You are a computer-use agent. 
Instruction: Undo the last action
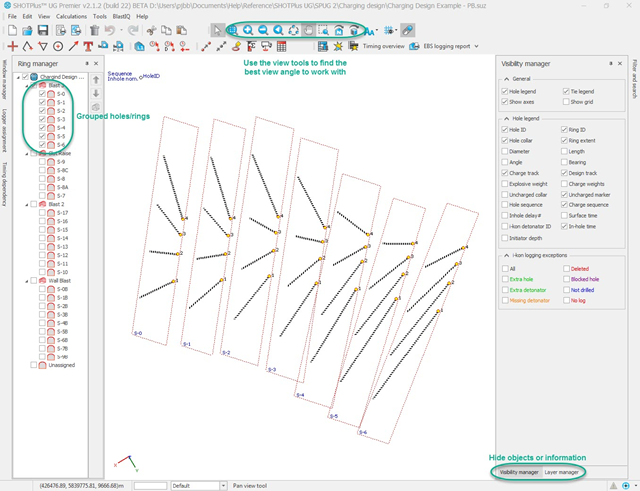109,31
